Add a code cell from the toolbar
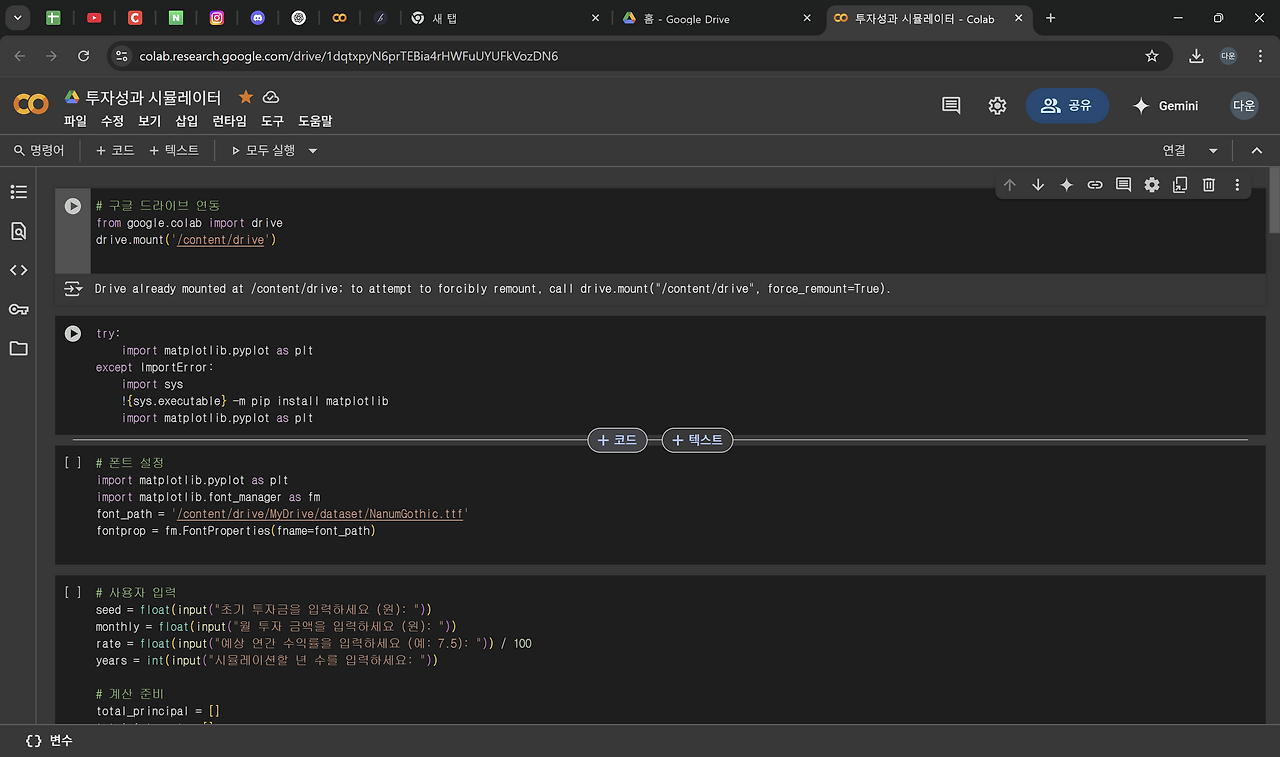1280x757 pixels. pos(115,151)
